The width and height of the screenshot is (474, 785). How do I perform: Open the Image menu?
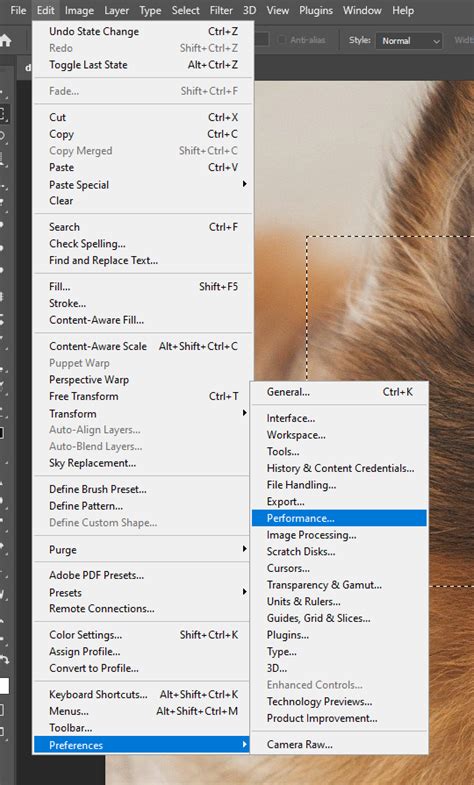(79, 10)
